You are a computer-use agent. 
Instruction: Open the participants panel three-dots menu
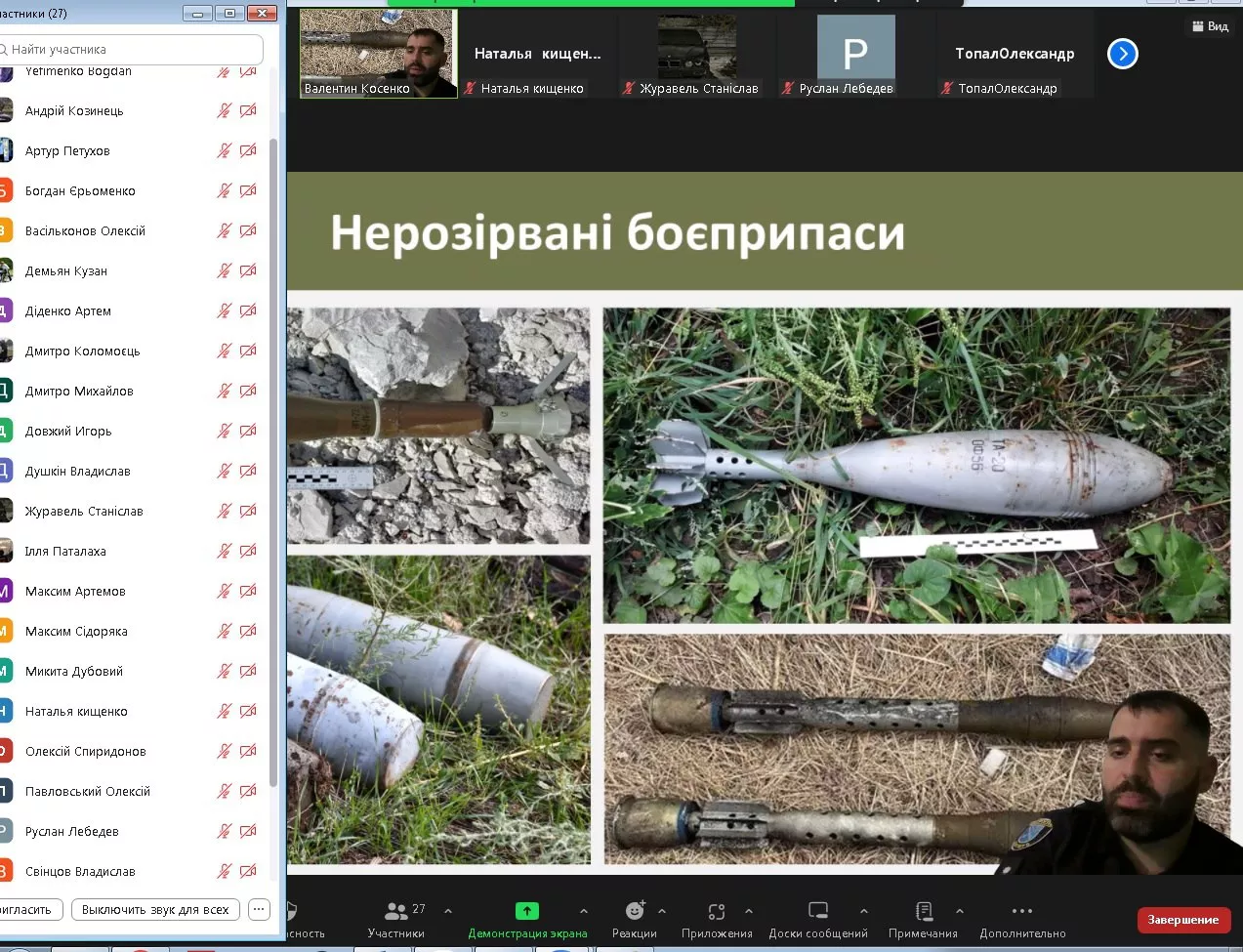tap(259, 909)
